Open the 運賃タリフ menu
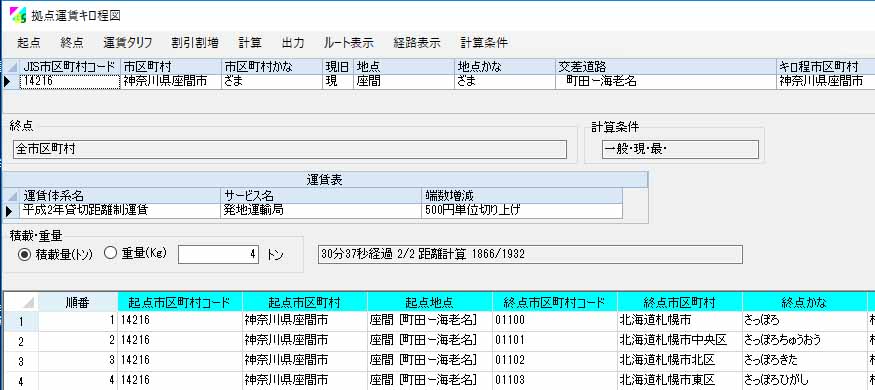This screenshot has width=875, height=390. [x=128, y=43]
